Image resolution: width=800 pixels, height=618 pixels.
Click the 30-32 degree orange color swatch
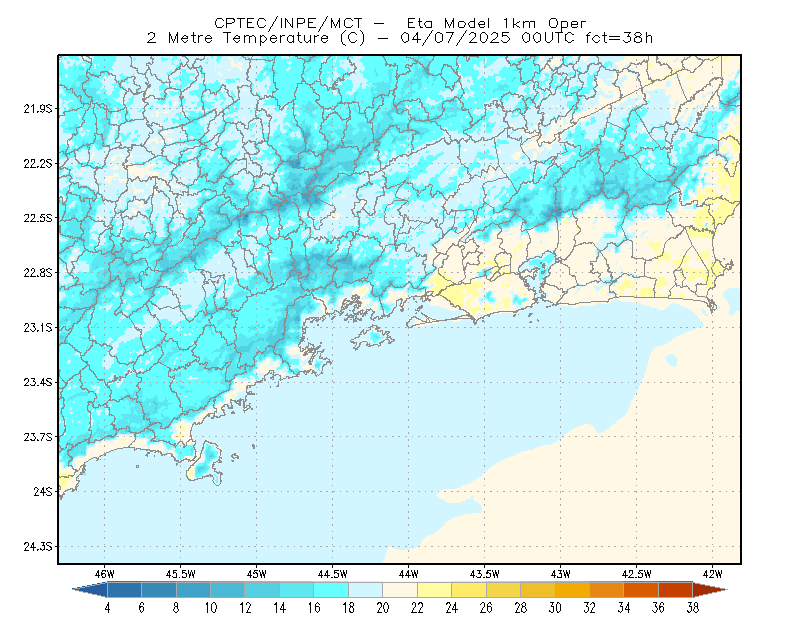click(572, 590)
